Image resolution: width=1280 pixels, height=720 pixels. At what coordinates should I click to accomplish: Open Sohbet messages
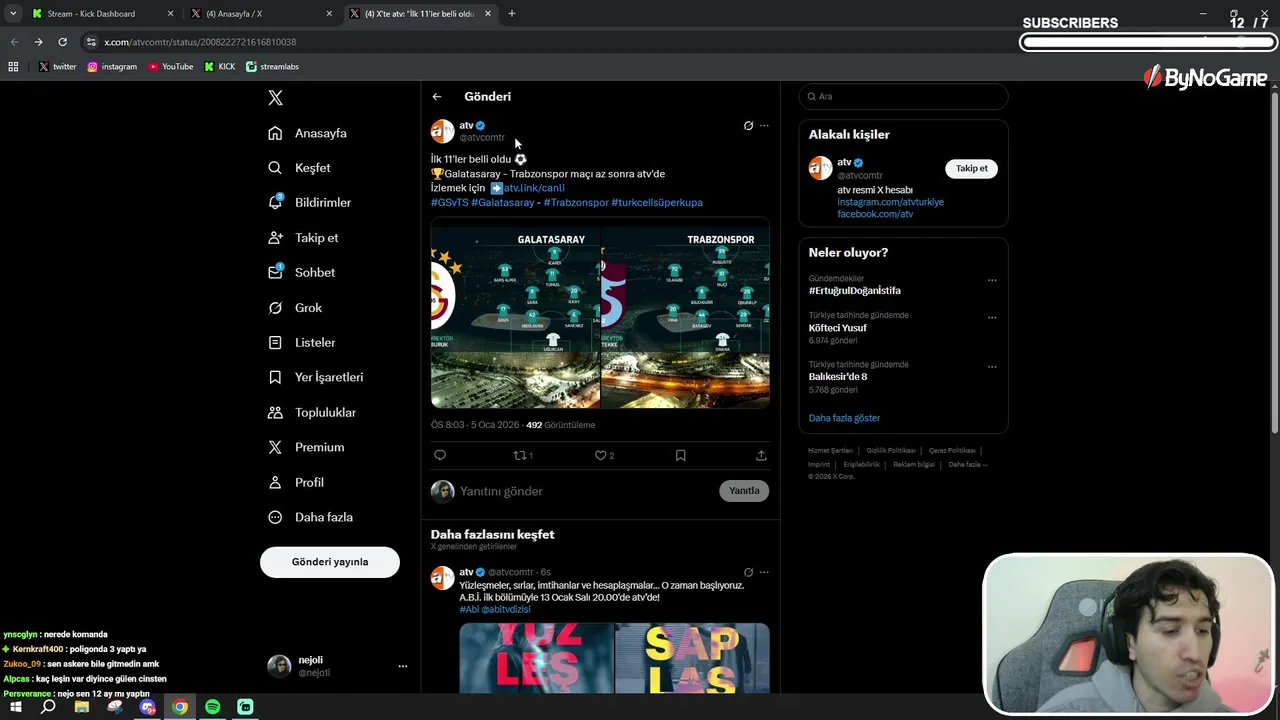(x=301, y=272)
